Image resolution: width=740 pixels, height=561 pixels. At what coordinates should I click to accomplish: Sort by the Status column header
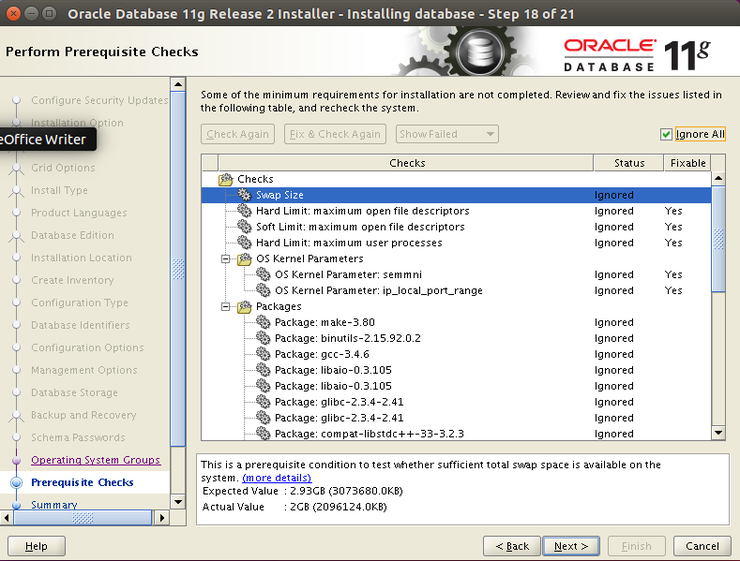[x=629, y=163]
